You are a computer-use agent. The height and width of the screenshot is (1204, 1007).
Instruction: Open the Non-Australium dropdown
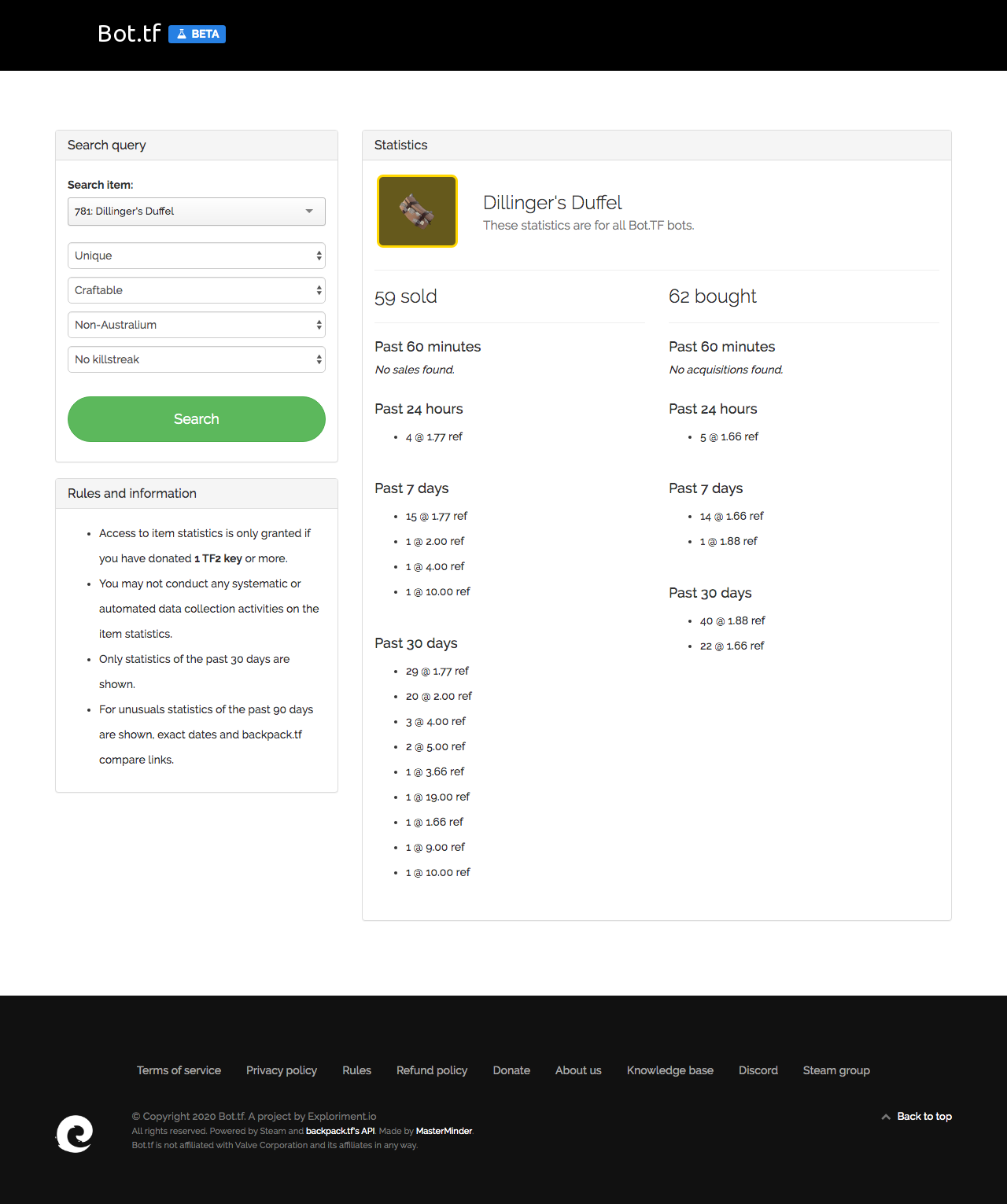click(x=197, y=325)
